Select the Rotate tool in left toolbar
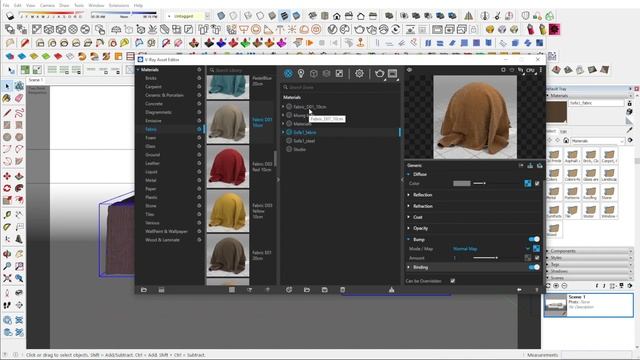Screen dimensions: 640x360 [x=7, y=188]
